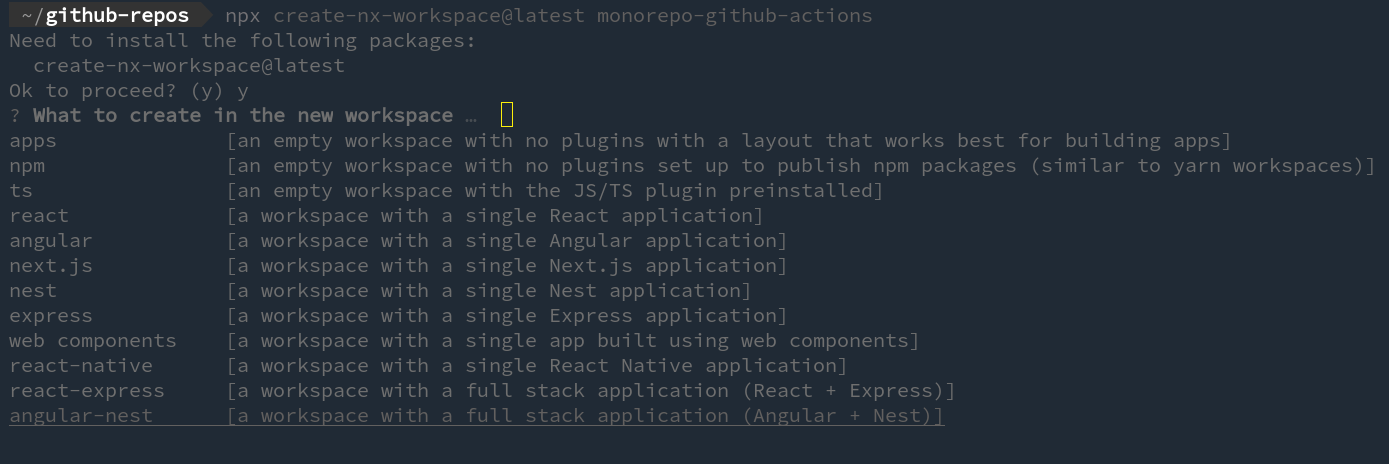The width and height of the screenshot is (1389, 464).
Task: Click the npx create-nx-workspace command text
Action: coord(548,16)
